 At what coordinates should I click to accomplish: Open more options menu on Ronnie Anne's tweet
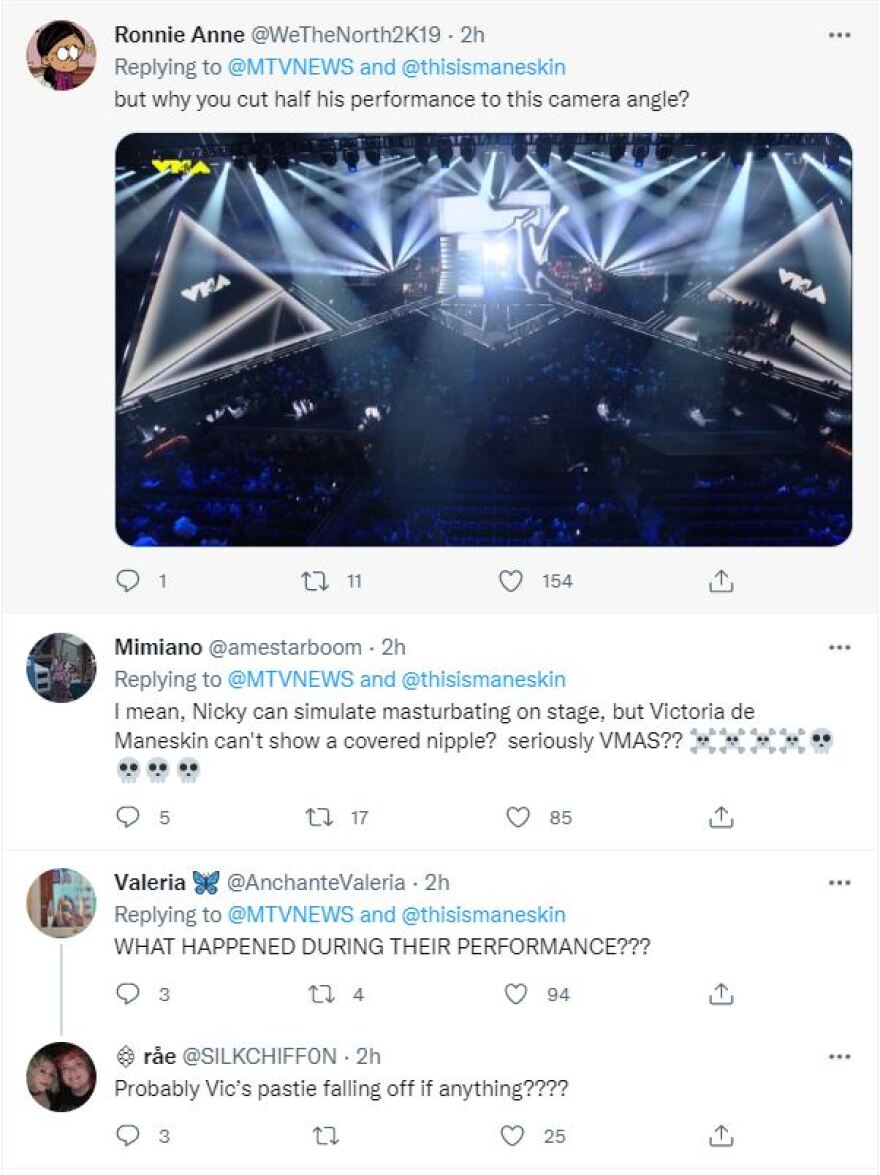tap(838, 36)
